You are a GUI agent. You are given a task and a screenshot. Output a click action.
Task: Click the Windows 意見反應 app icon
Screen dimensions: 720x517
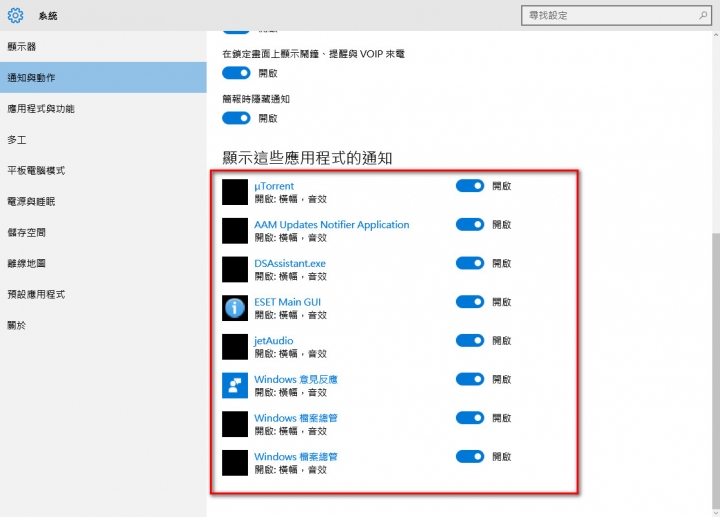[x=235, y=385]
